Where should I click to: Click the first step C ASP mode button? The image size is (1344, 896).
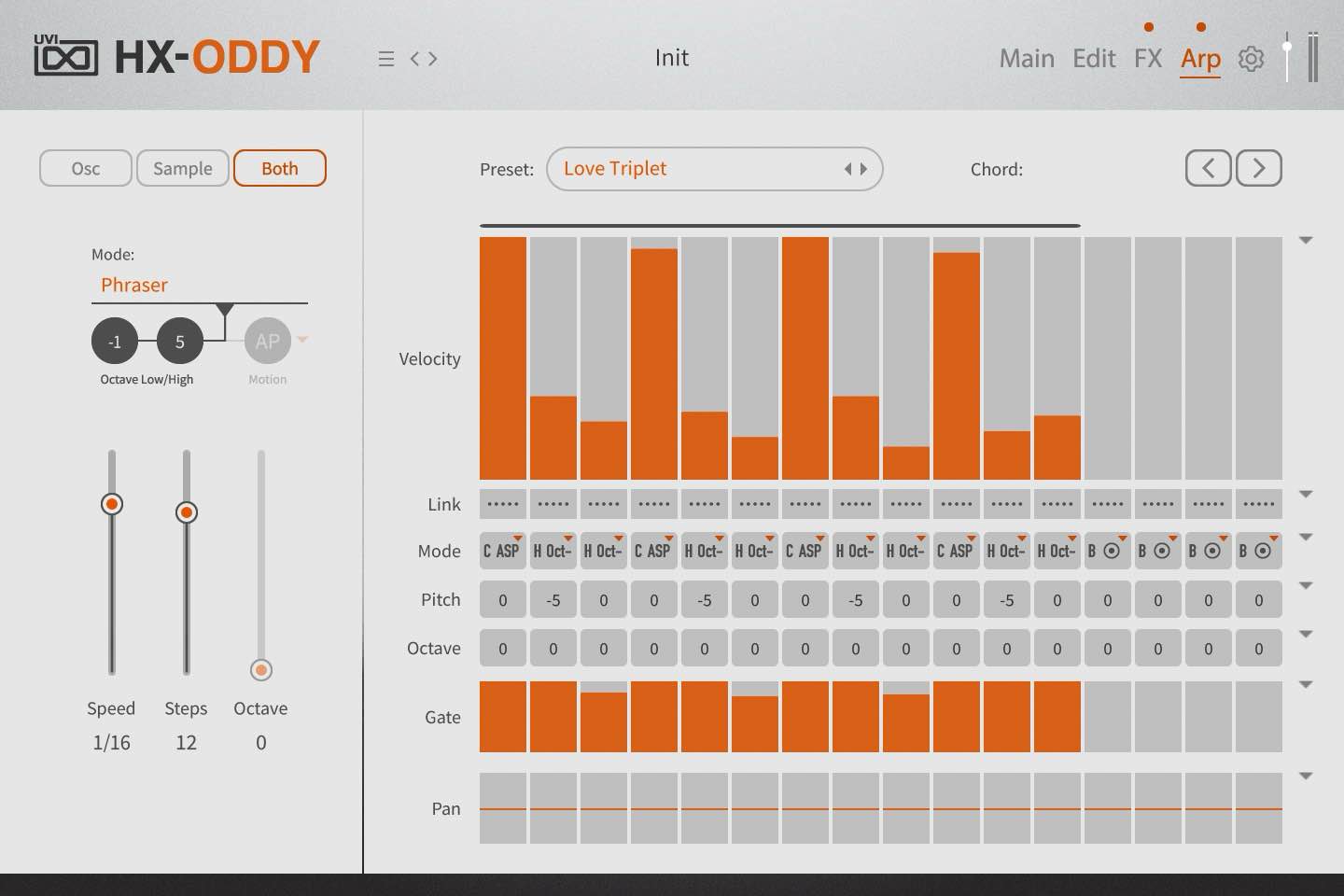pyautogui.click(x=502, y=551)
